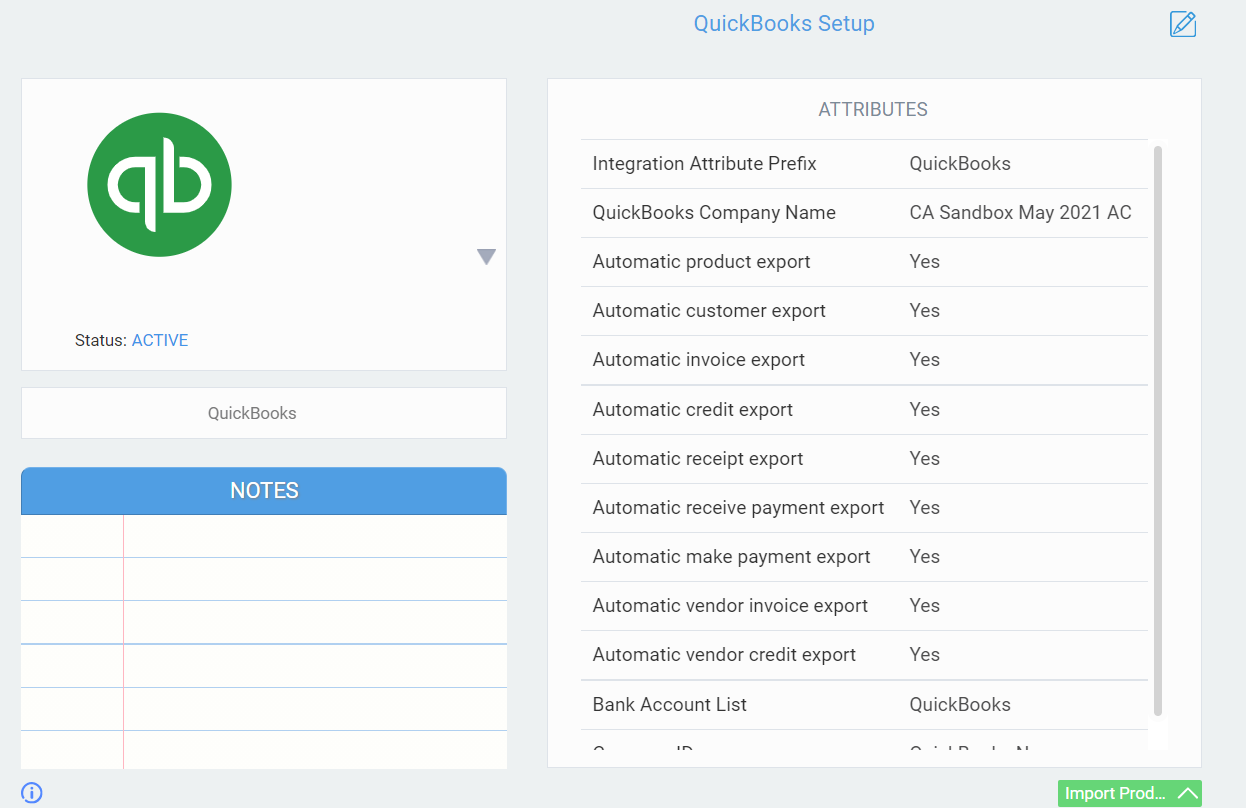Click the green QuickBooks logo
The width and height of the screenshot is (1246, 808).
[x=159, y=185]
